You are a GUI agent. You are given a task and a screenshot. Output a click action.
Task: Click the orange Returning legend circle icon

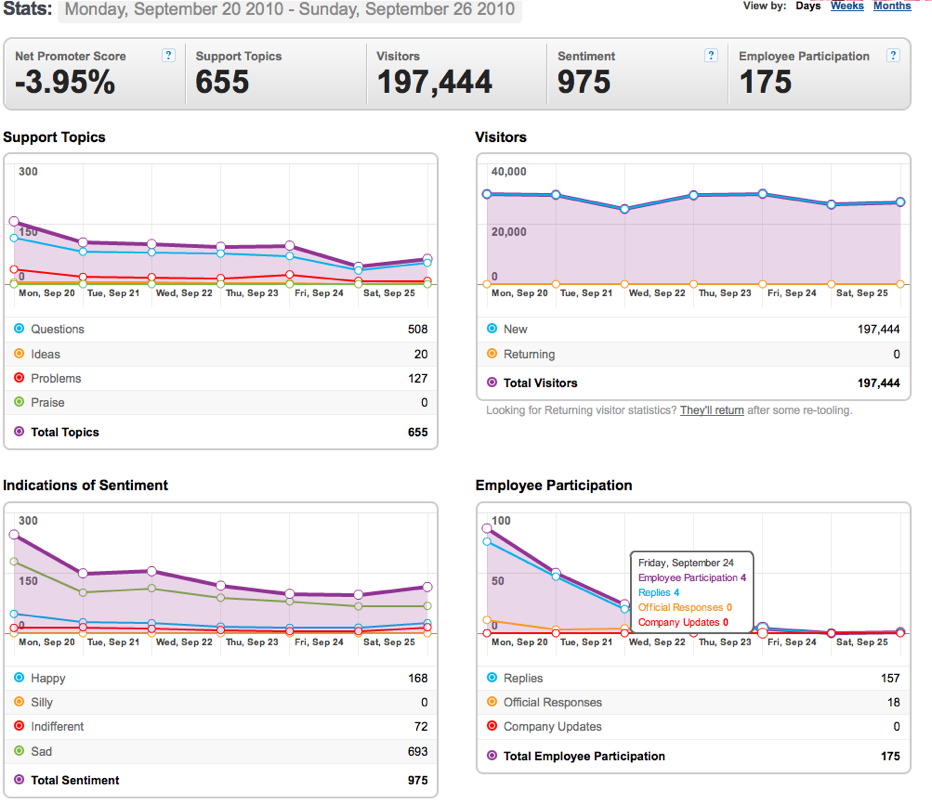[x=492, y=353]
